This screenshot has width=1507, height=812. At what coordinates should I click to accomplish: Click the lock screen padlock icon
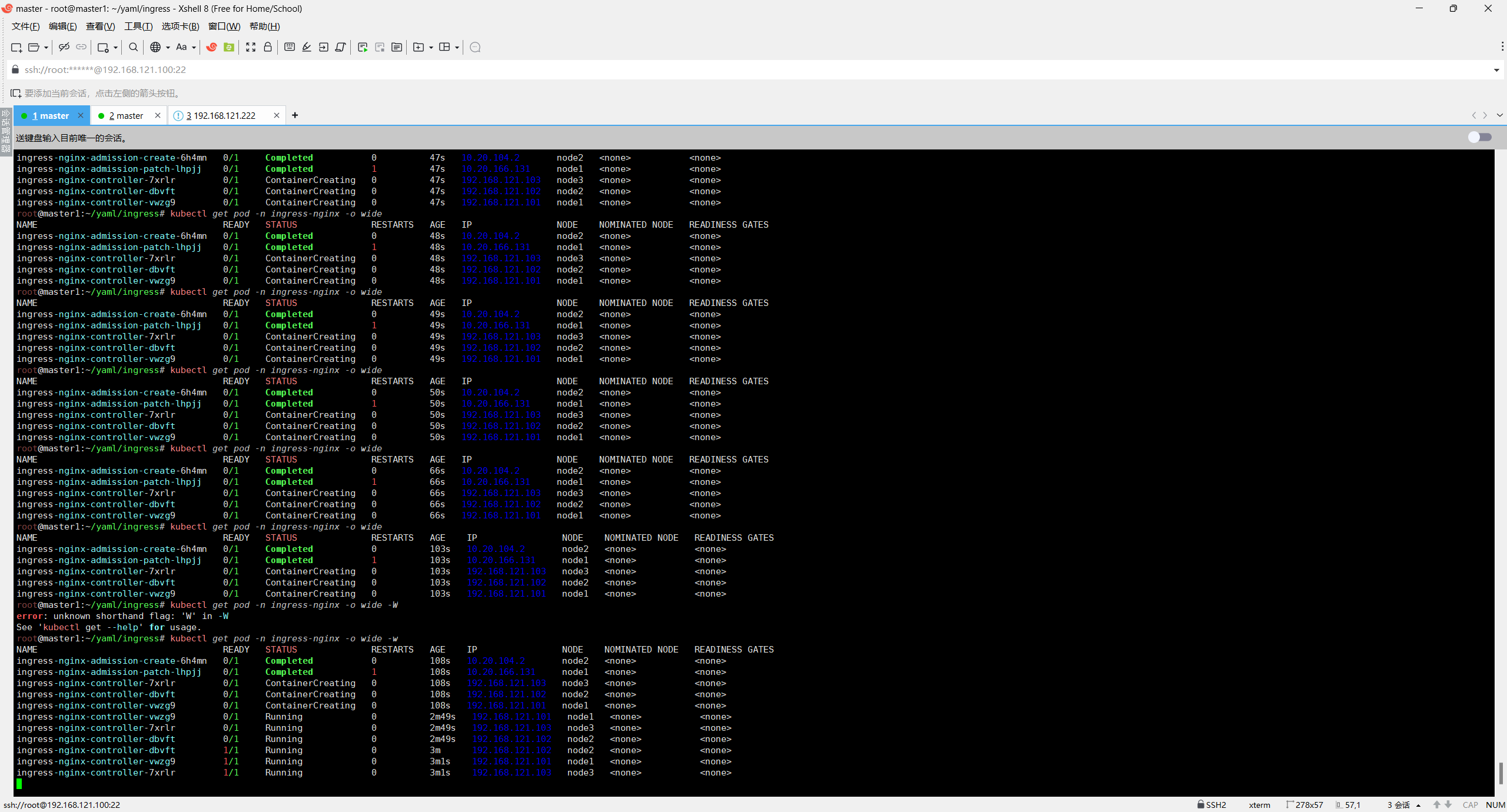point(268,47)
